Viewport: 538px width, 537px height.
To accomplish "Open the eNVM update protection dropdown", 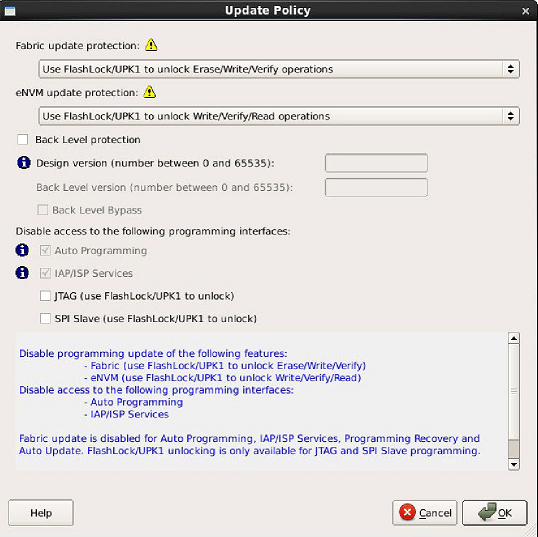I will [279, 116].
